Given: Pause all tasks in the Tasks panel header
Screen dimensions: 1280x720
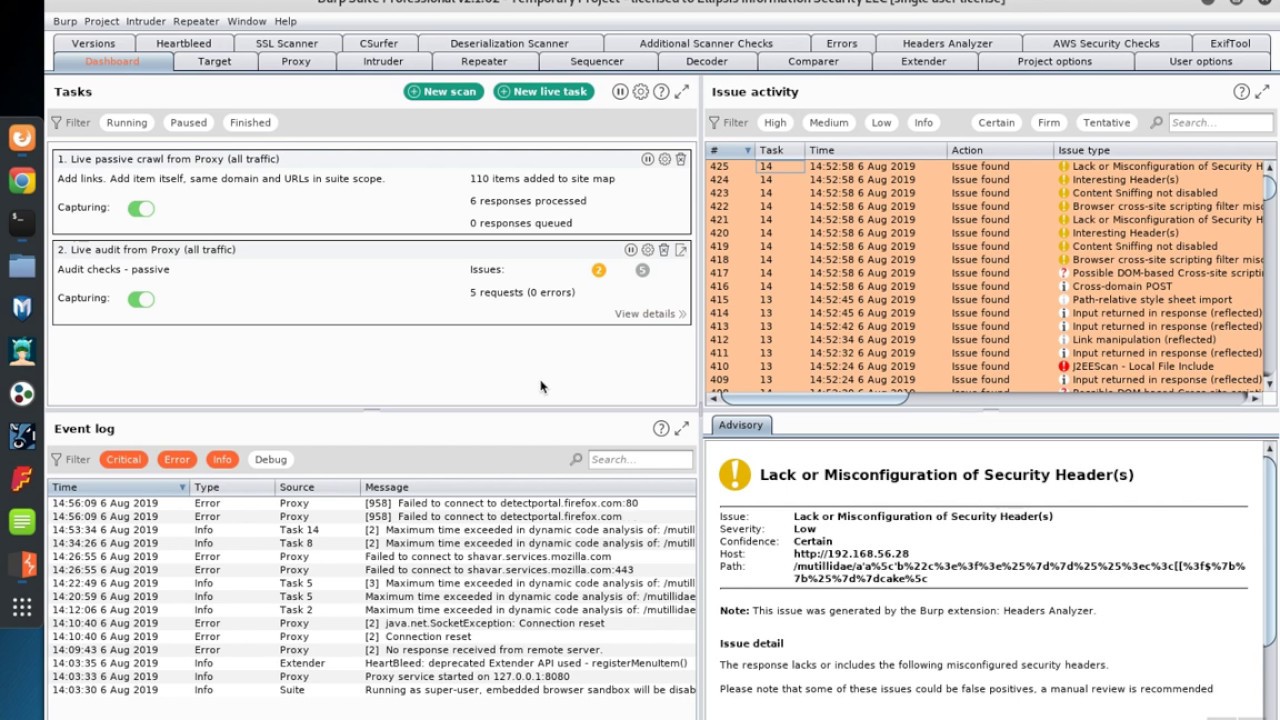Looking at the screenshot, I should 620,92.
